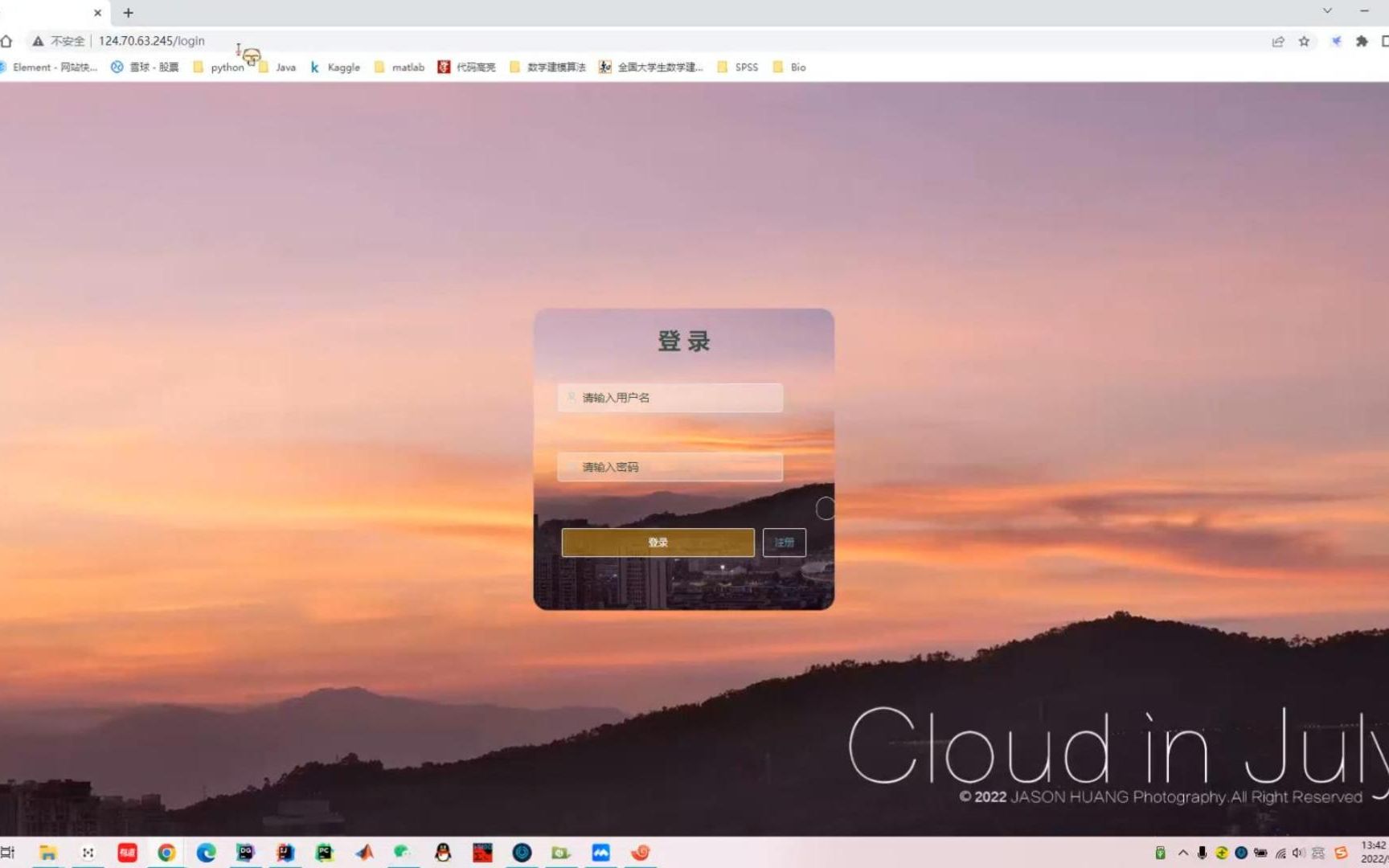The height and width of the screenshot is (868, 1389).
Task: Open DataGrip from the taskbar
Action: pyautogui.click(x=245, y=853)
